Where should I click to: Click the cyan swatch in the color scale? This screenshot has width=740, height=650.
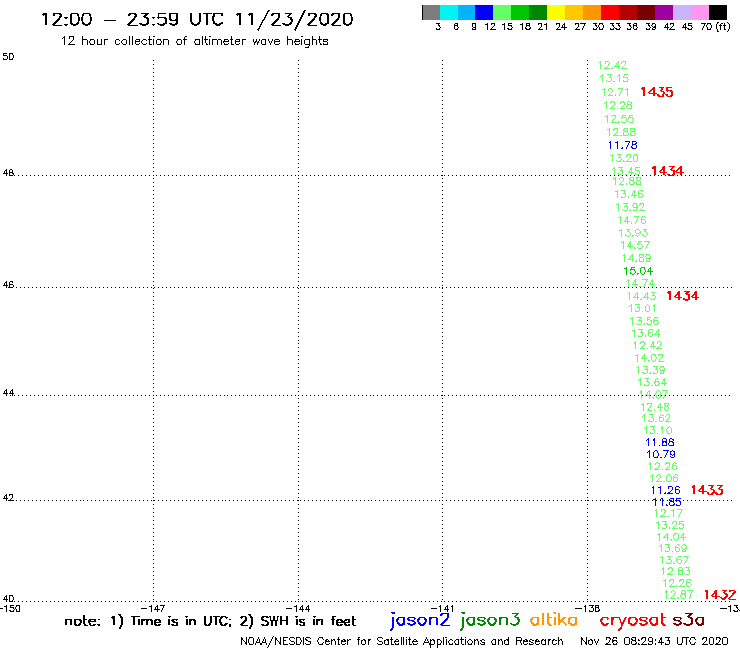449,12
